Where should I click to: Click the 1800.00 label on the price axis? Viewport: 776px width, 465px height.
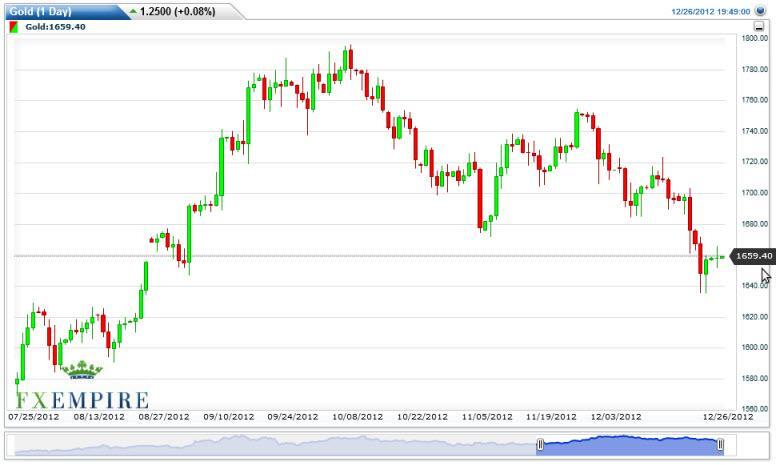point(754,38)
